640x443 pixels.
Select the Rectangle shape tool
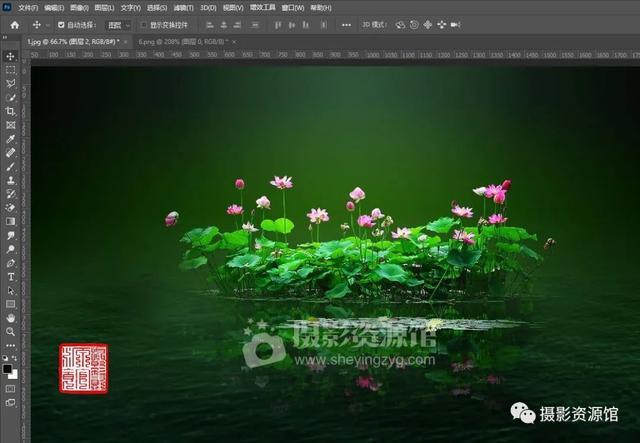click(11, 304)
